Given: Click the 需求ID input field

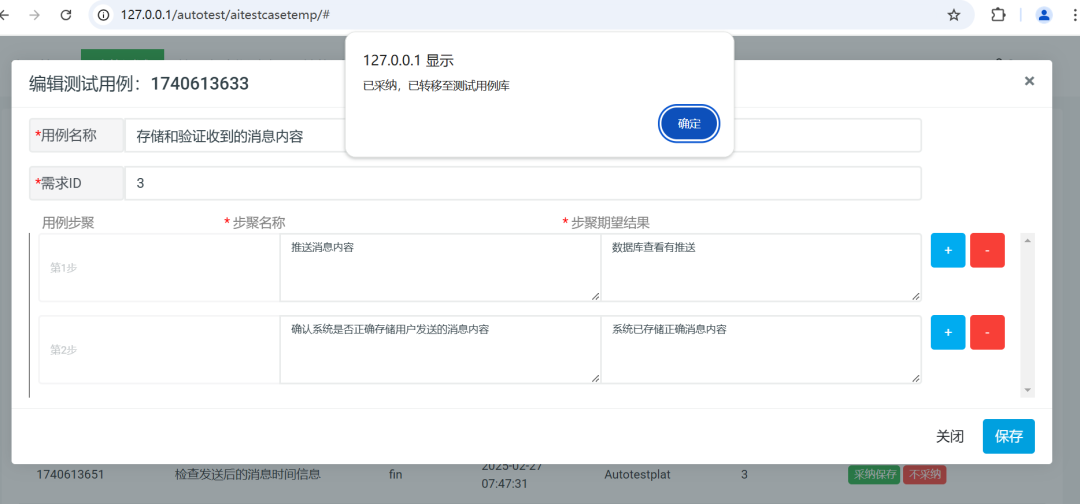Looking at the screenshot, I should pyautogui.click(x=523, y=183).
